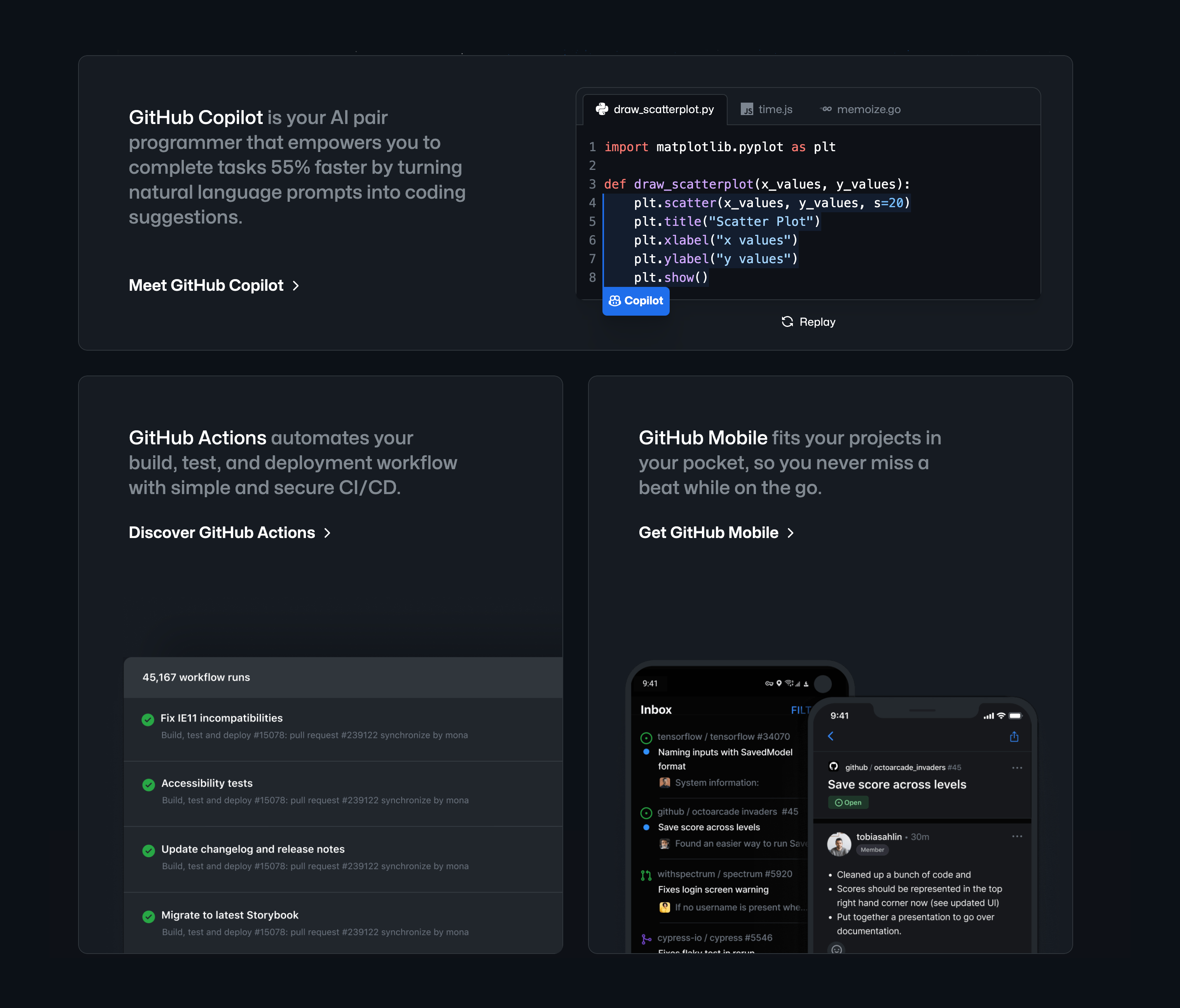
Task: Open the Meet GitHub Copilot link
Action: coord(206,285)
